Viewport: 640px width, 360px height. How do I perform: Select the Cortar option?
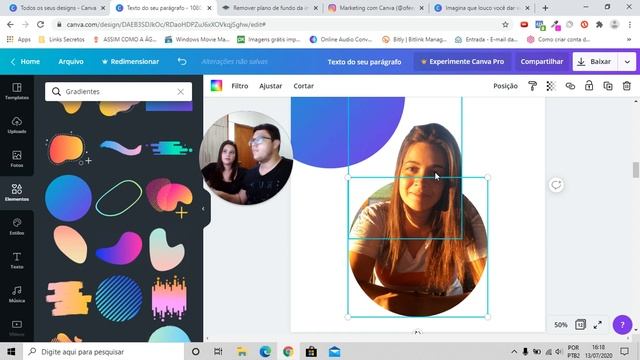(x=303, y=86)
